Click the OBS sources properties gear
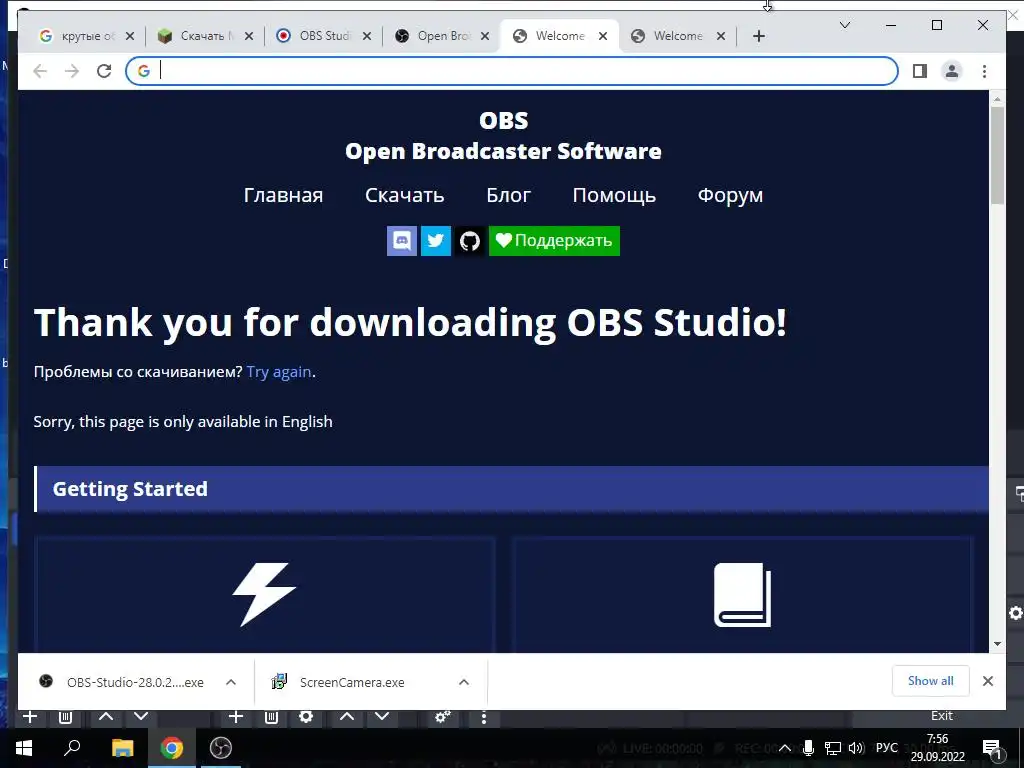Screen dimensions: 1024x768 coord(306,716)
